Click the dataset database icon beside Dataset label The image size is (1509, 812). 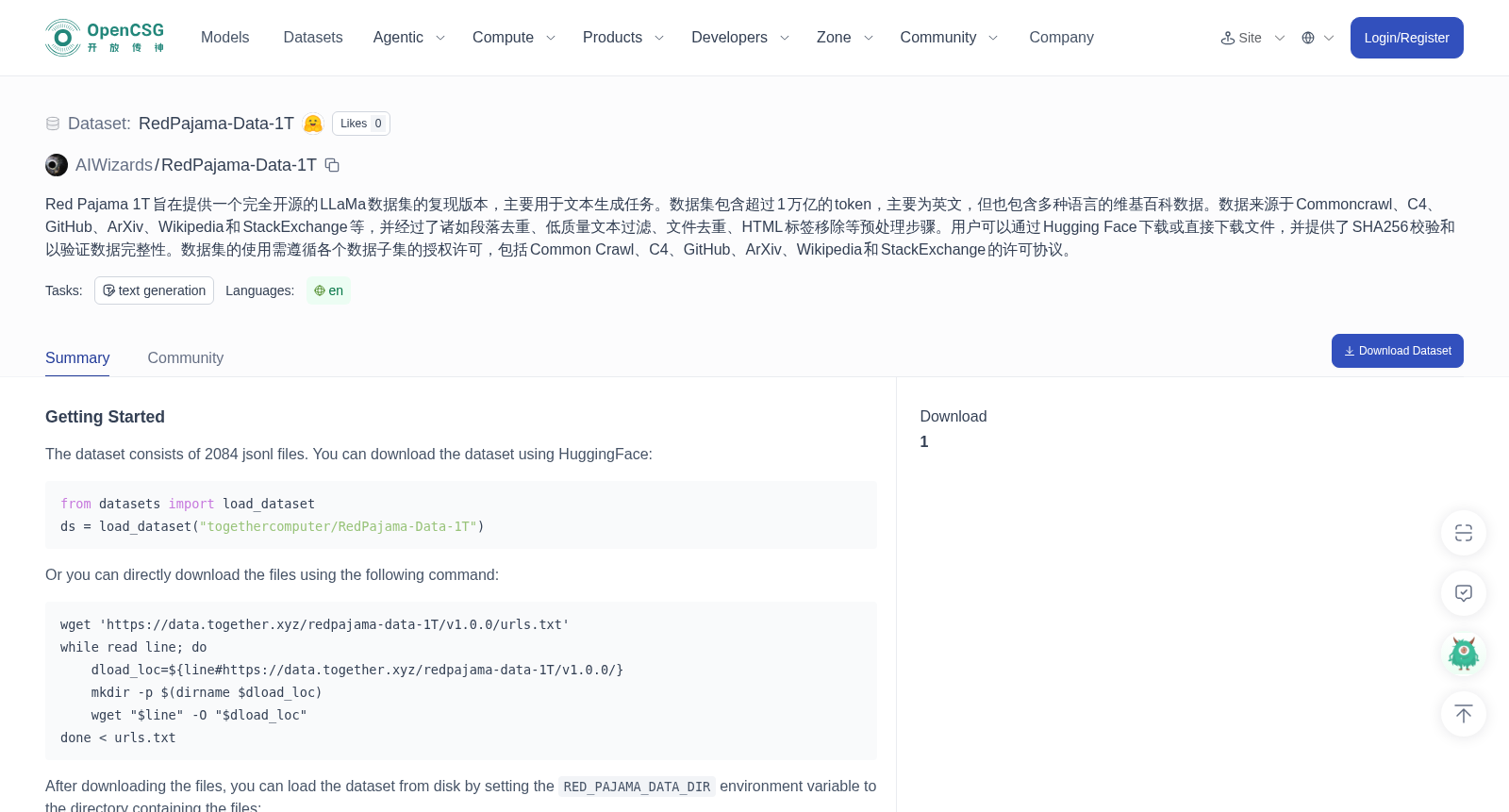(53, 124)
